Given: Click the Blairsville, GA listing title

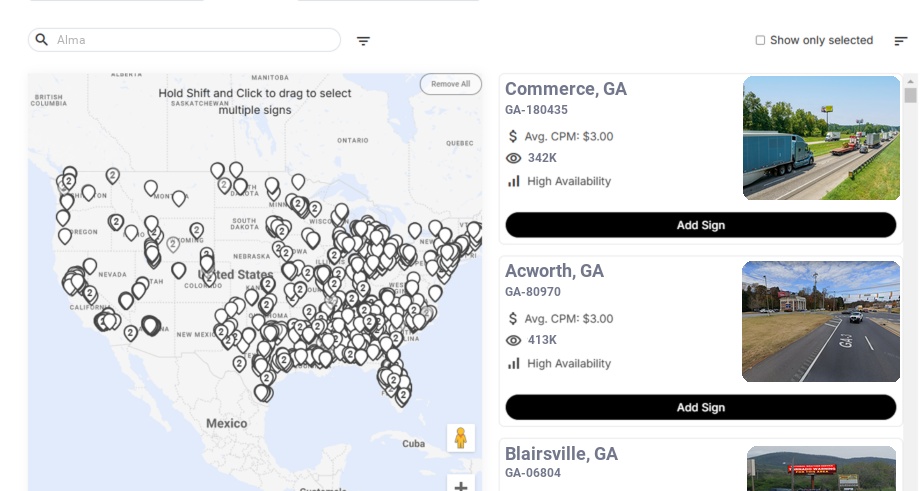Looking at the screenshot, I should (561, 454).
